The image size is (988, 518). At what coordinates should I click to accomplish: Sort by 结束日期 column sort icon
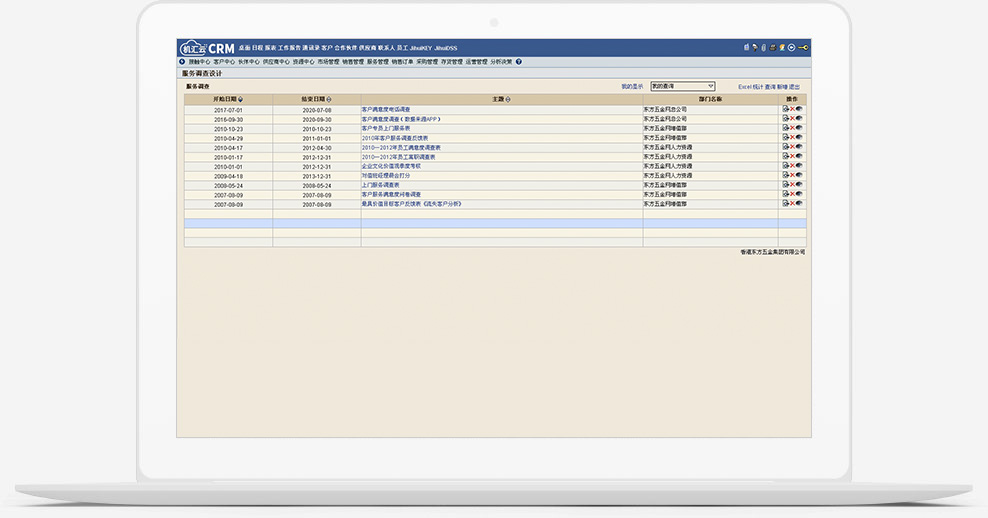(x=329, y=99)
